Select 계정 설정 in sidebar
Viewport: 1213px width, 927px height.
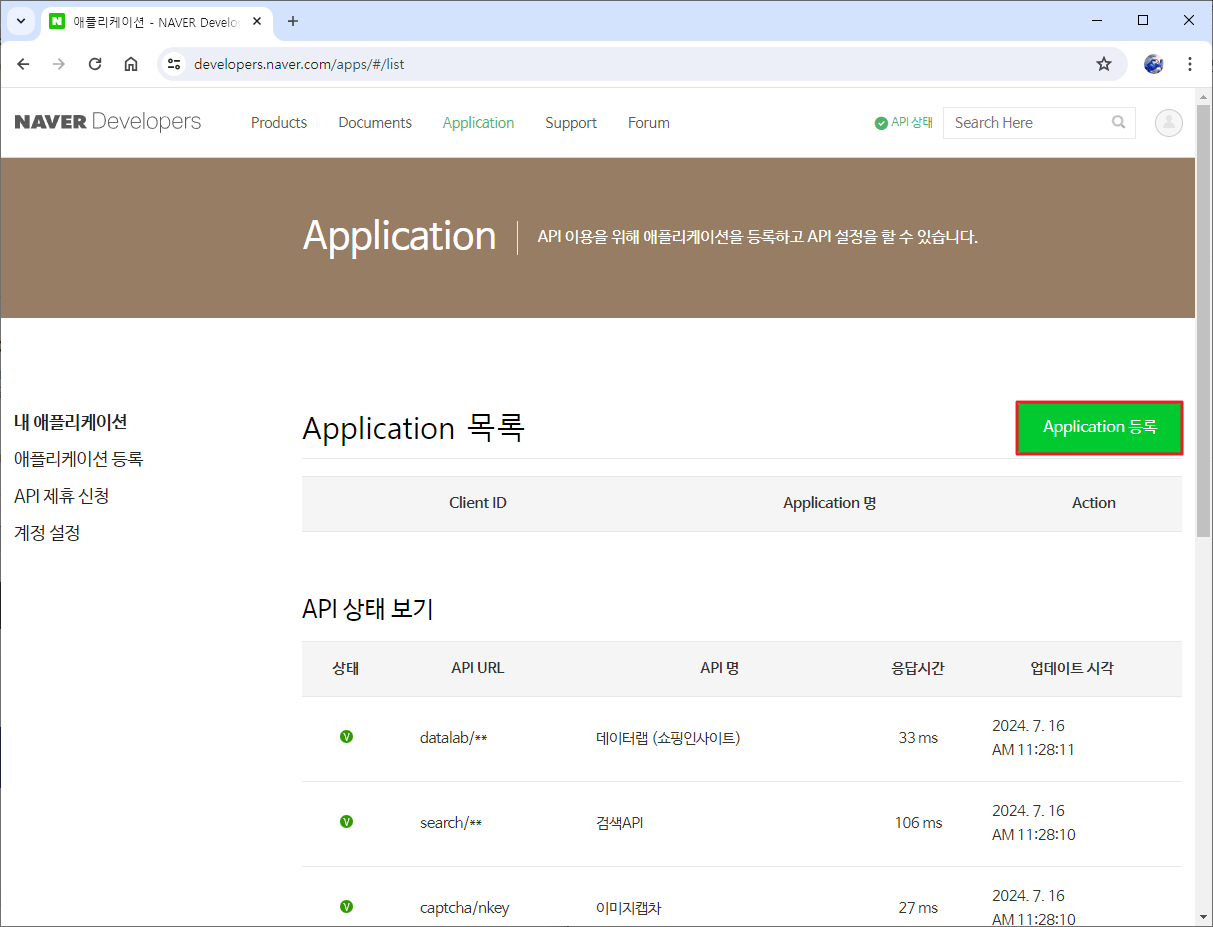[47, 533]
